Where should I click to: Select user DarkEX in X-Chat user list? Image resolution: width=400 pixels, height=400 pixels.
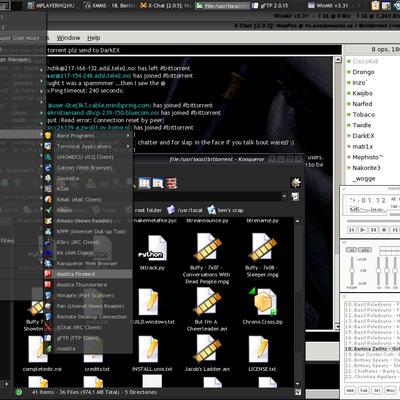363,136
